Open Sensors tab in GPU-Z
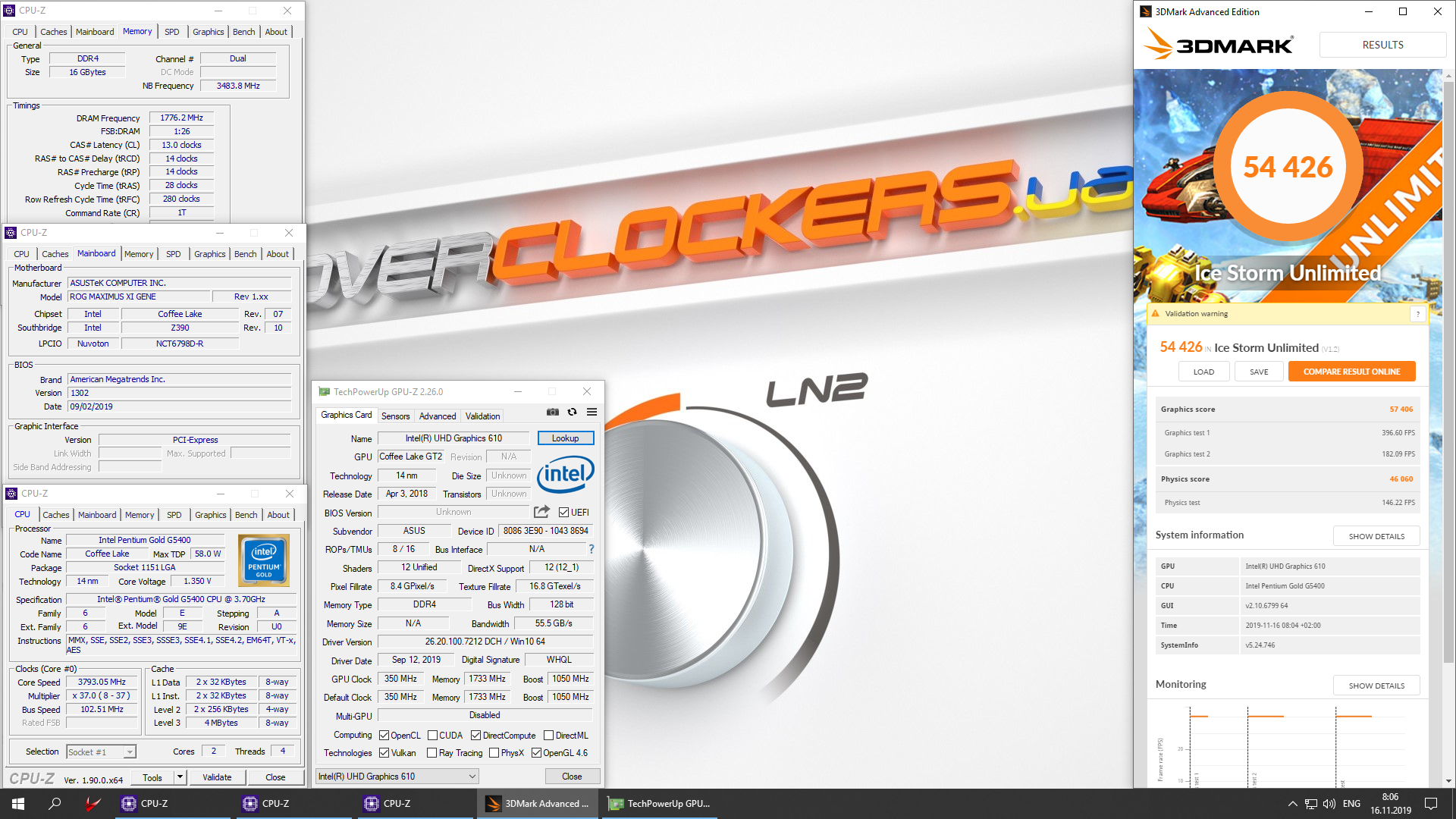 click(395, 416)
